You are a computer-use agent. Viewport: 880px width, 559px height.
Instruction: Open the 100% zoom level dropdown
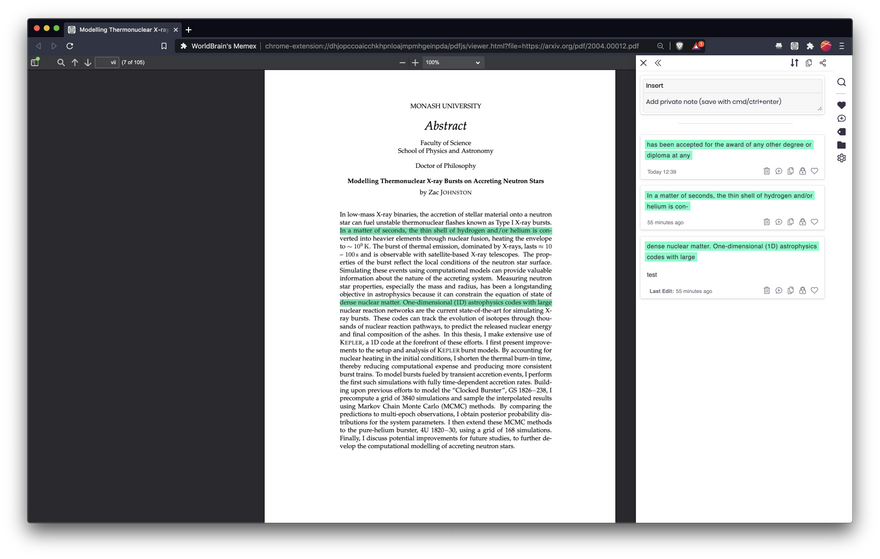pyautogui.click(x=453, y=62)
